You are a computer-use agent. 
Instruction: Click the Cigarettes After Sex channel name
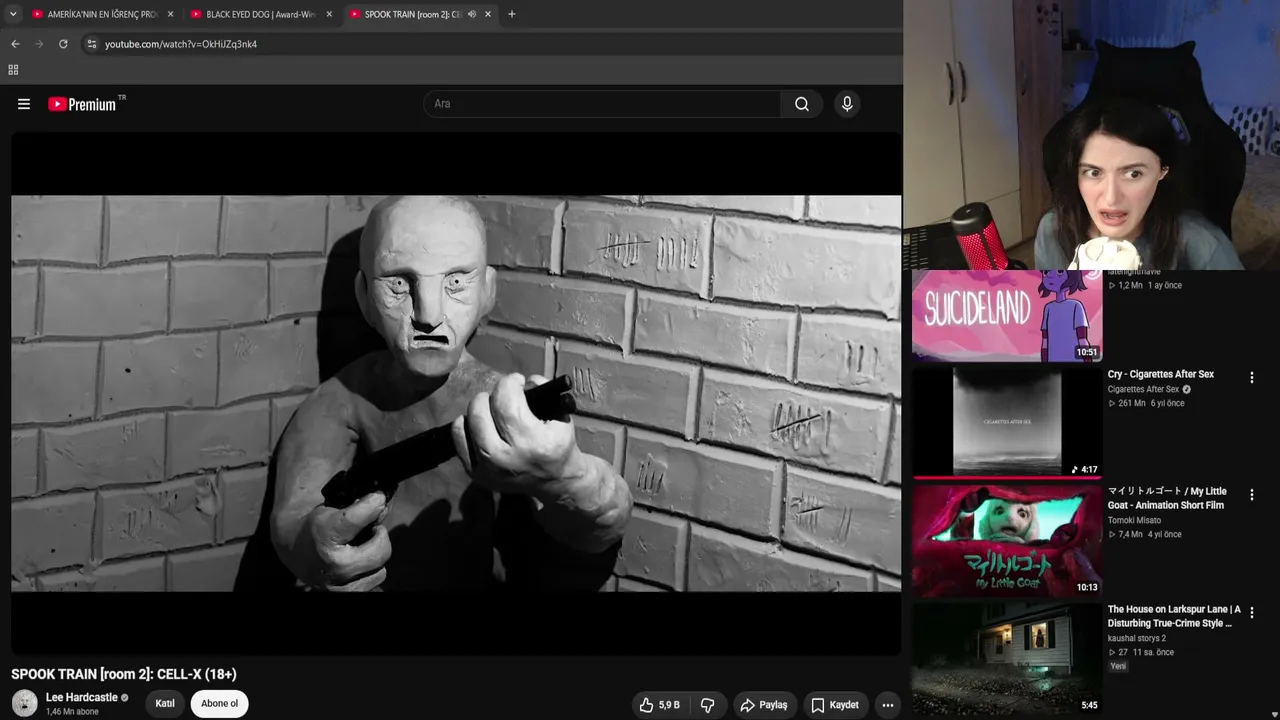click(1143, 389)
